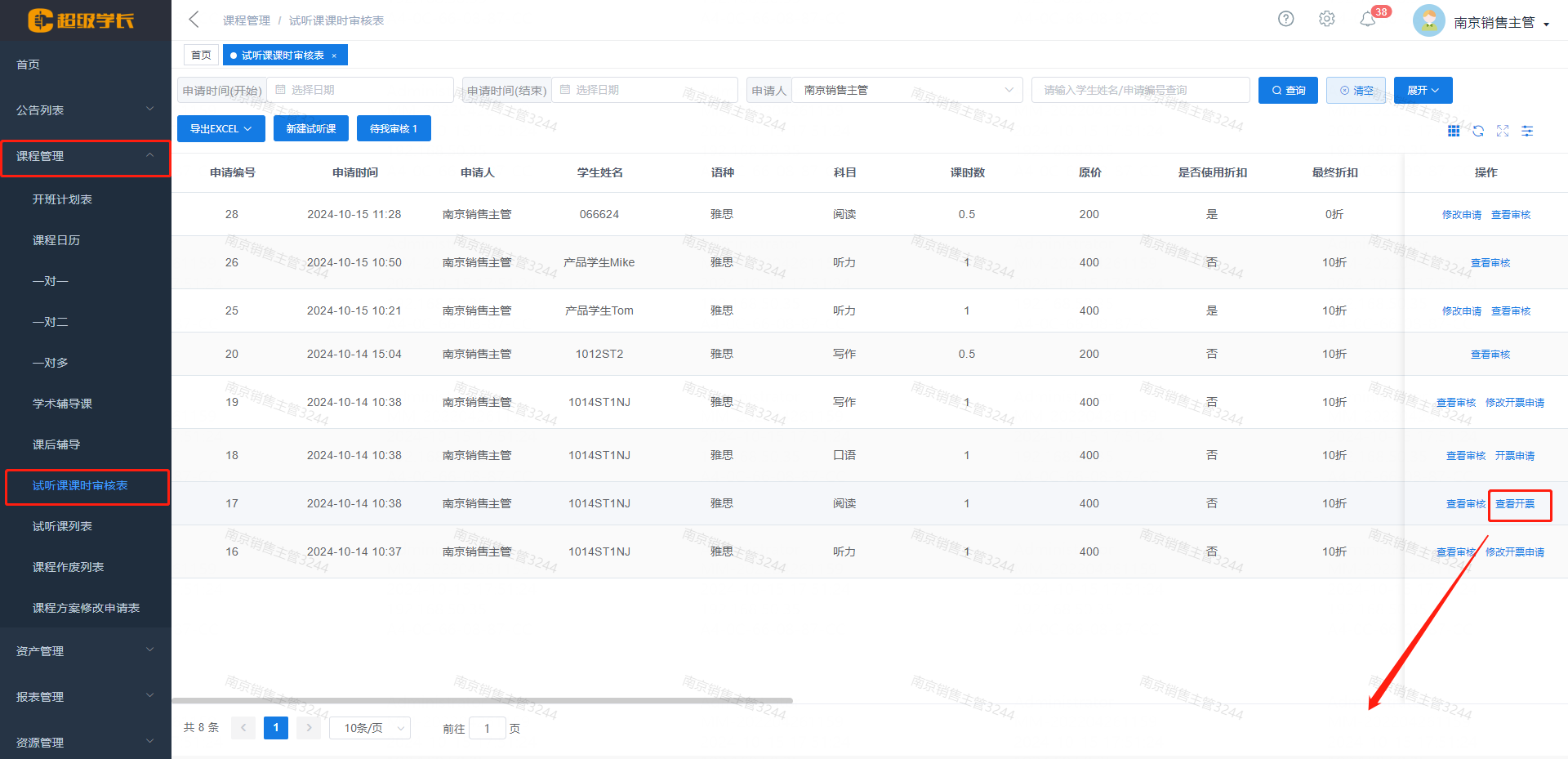Open settings via the gear icon
The width and height of the screenshot is (1568, 759).
(1326, 19)
